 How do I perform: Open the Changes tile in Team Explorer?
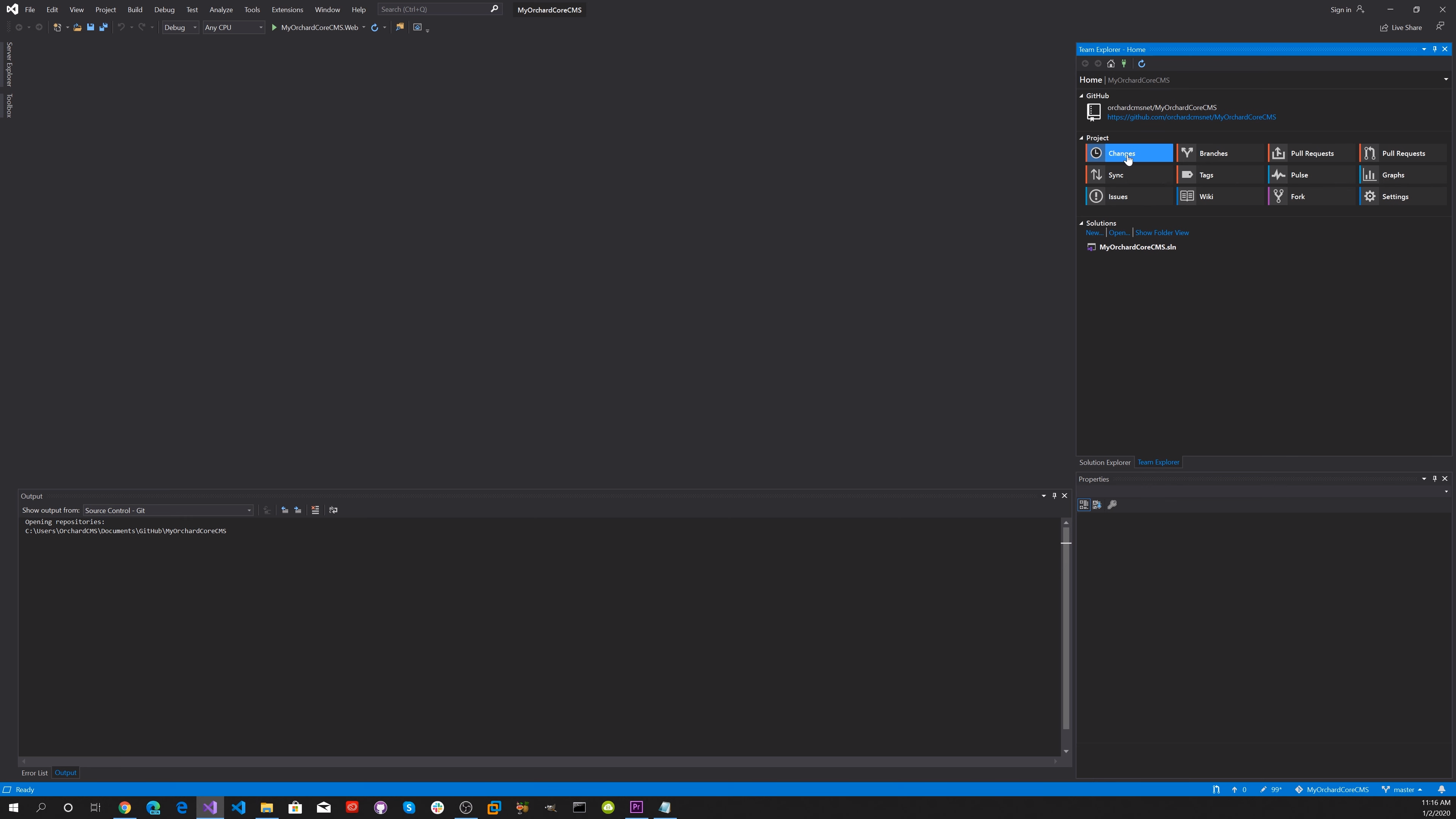(1129, 153)
